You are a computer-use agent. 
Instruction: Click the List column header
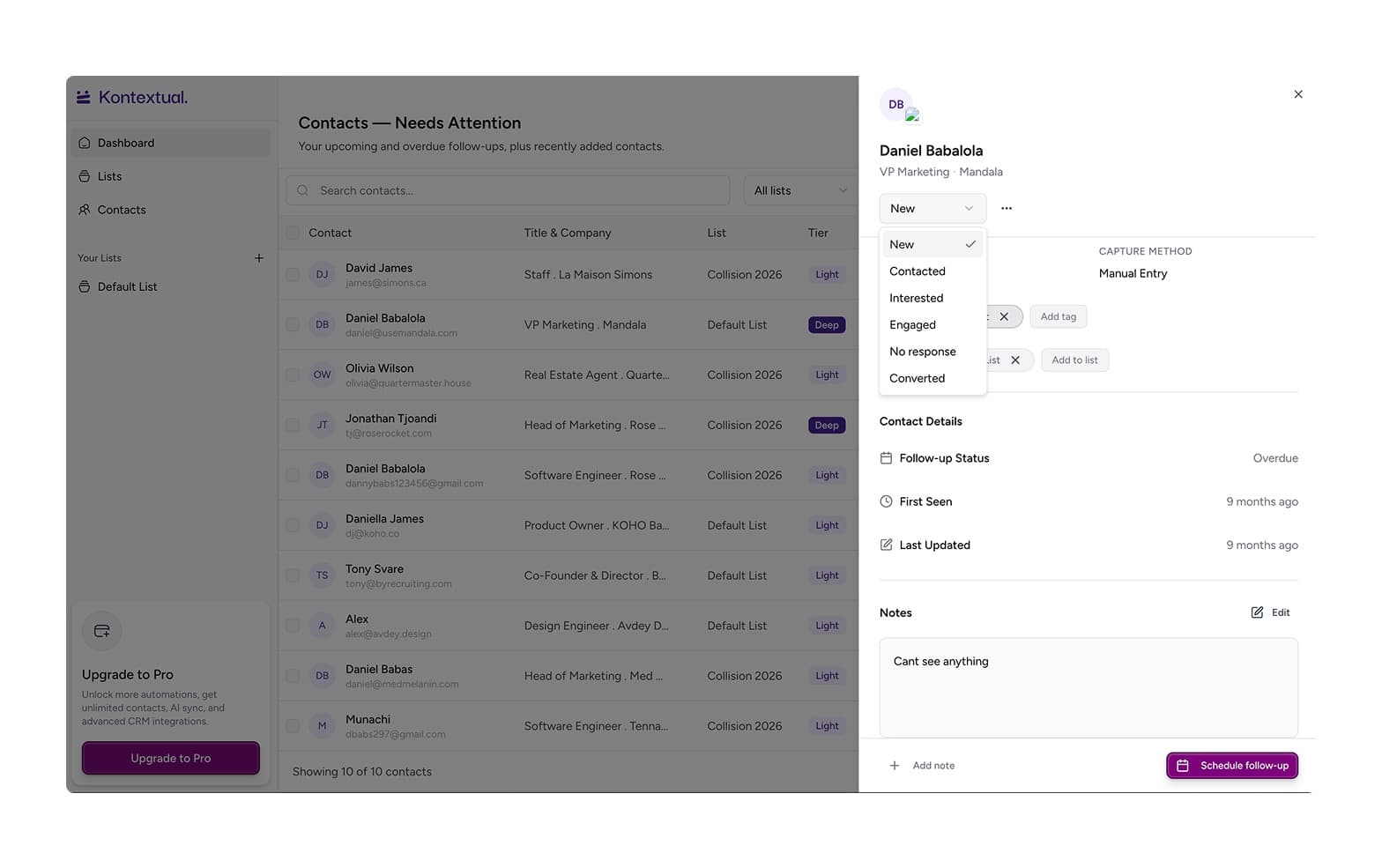[717, 234]
